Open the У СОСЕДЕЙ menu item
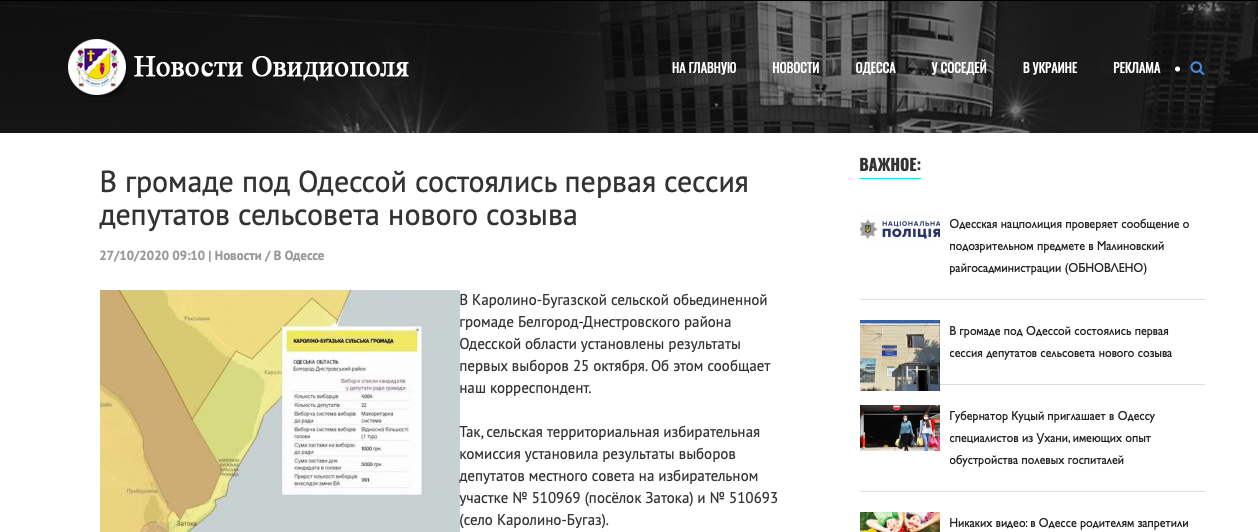 click(958, 68)
